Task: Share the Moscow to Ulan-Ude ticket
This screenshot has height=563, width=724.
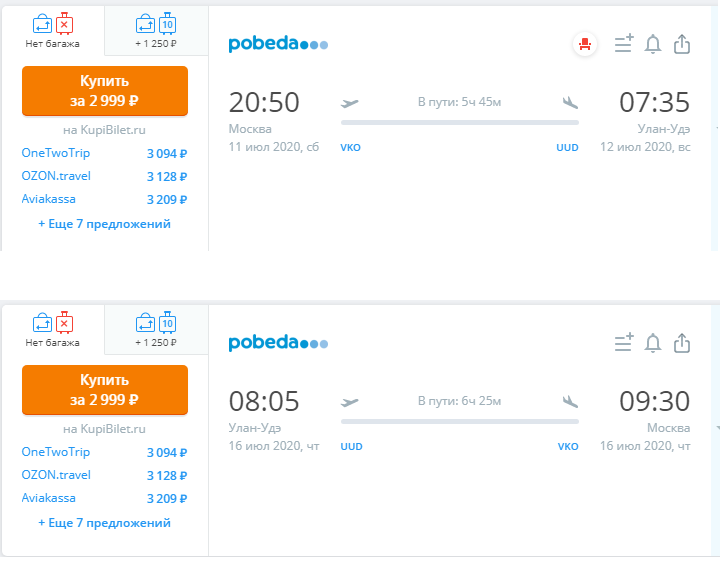Action: [x=682, y=44]
